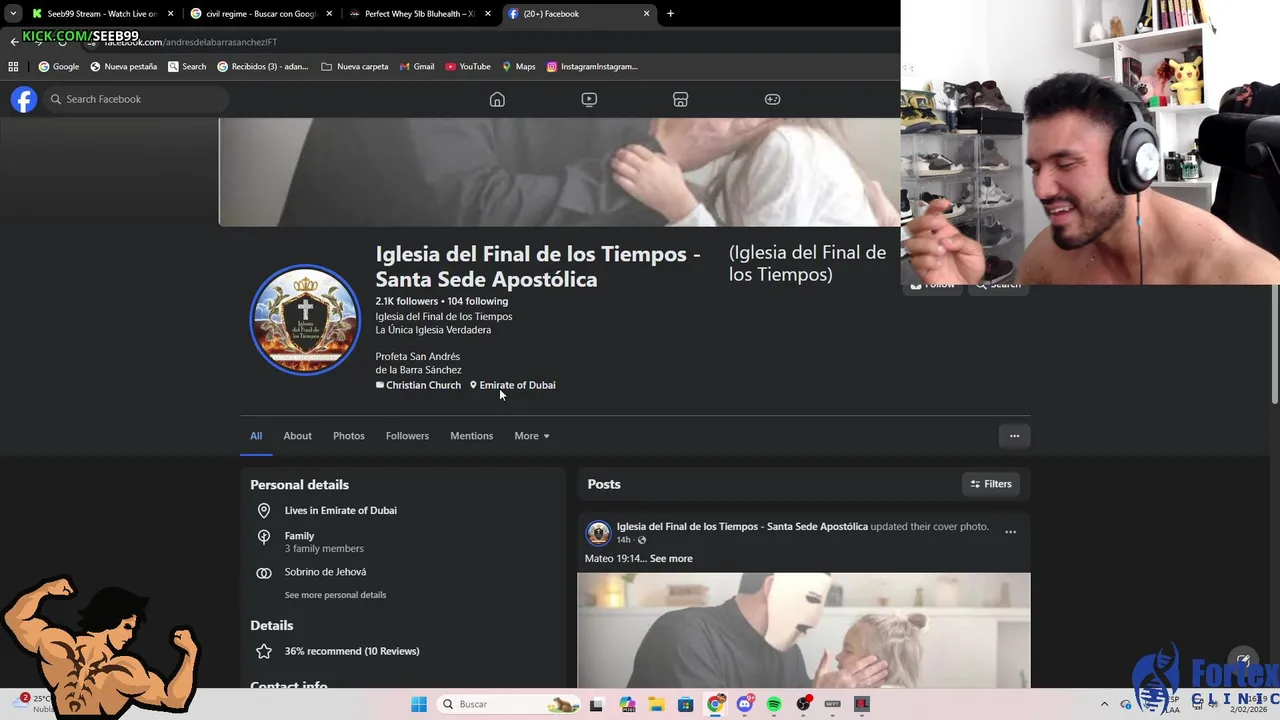Open the post's cover photo image
Screen dimensions: 1280x720
pyautogui.click(x=803, y=630)
